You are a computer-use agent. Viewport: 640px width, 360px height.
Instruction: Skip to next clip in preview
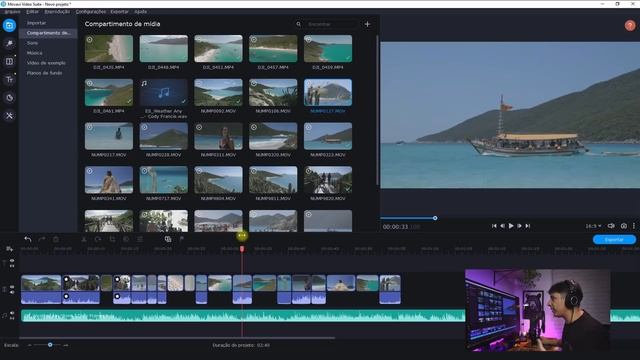(528, 226)
